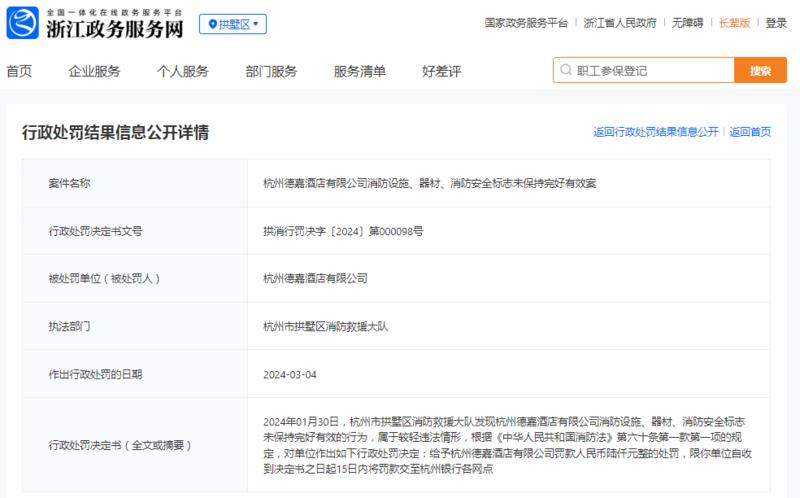The width and height of the screenshot is (800, 498).
Task: Open the 好差评 navigation item
Action: pyautogui.click(x=441, y=71)
